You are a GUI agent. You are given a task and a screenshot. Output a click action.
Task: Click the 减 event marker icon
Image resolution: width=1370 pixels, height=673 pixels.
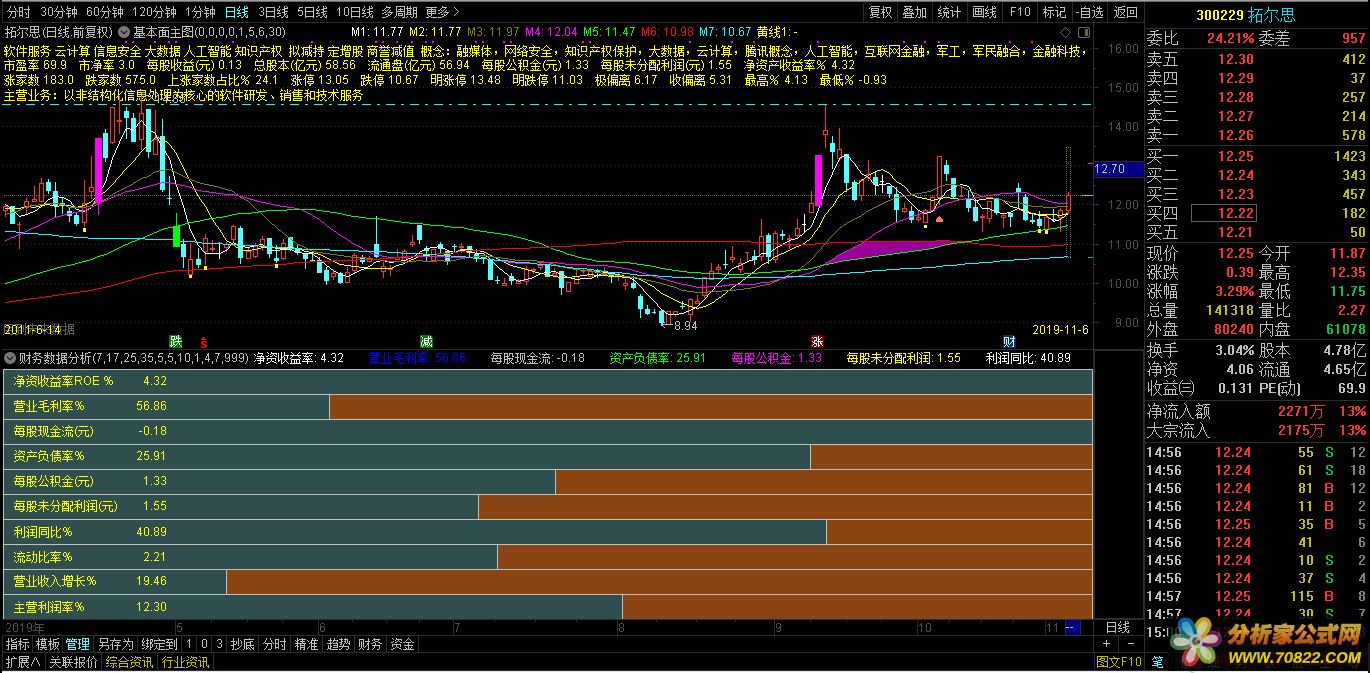click(426, 341)
